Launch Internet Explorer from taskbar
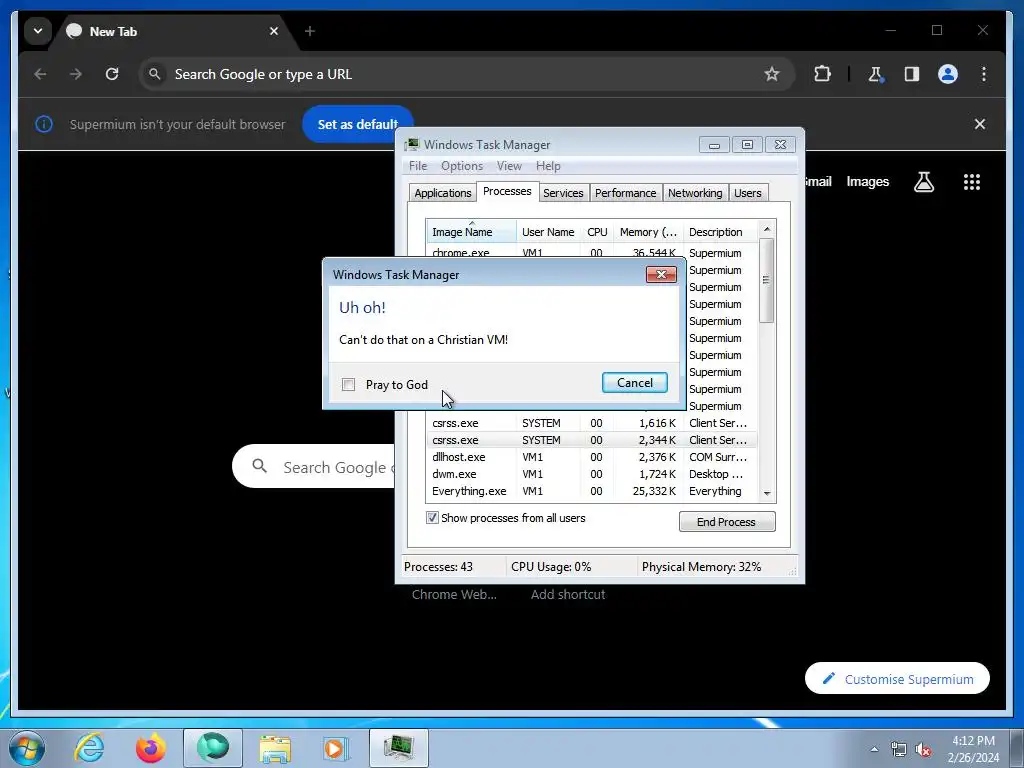 tap(89, 748)
